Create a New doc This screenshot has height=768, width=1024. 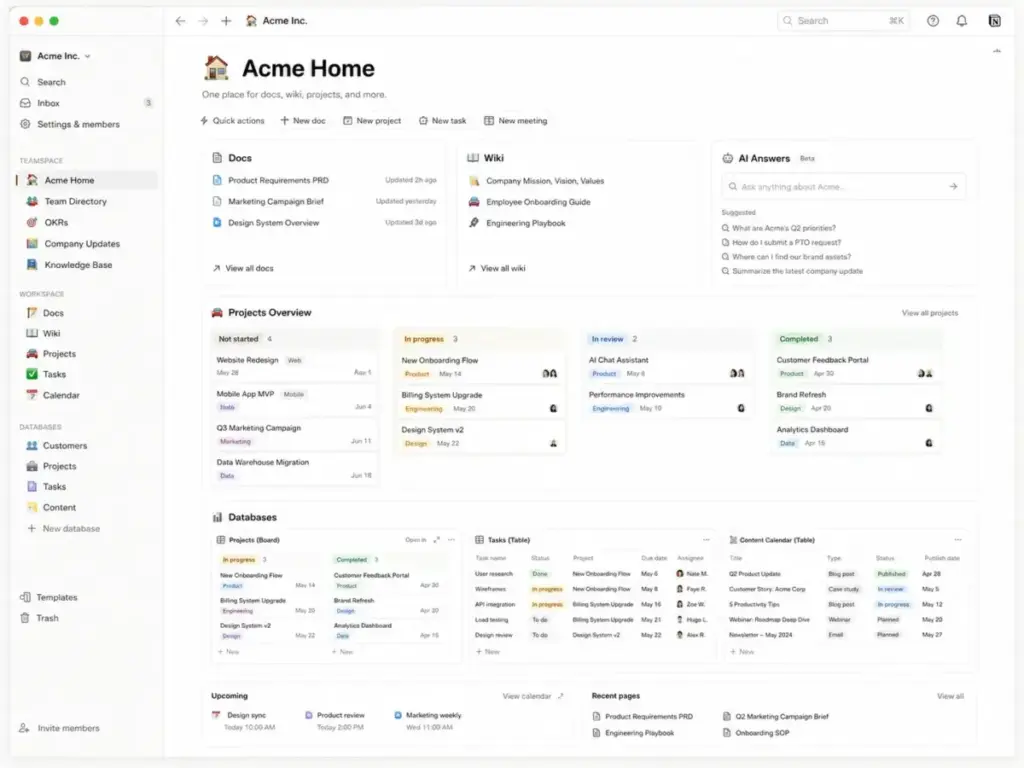point(303,121)
